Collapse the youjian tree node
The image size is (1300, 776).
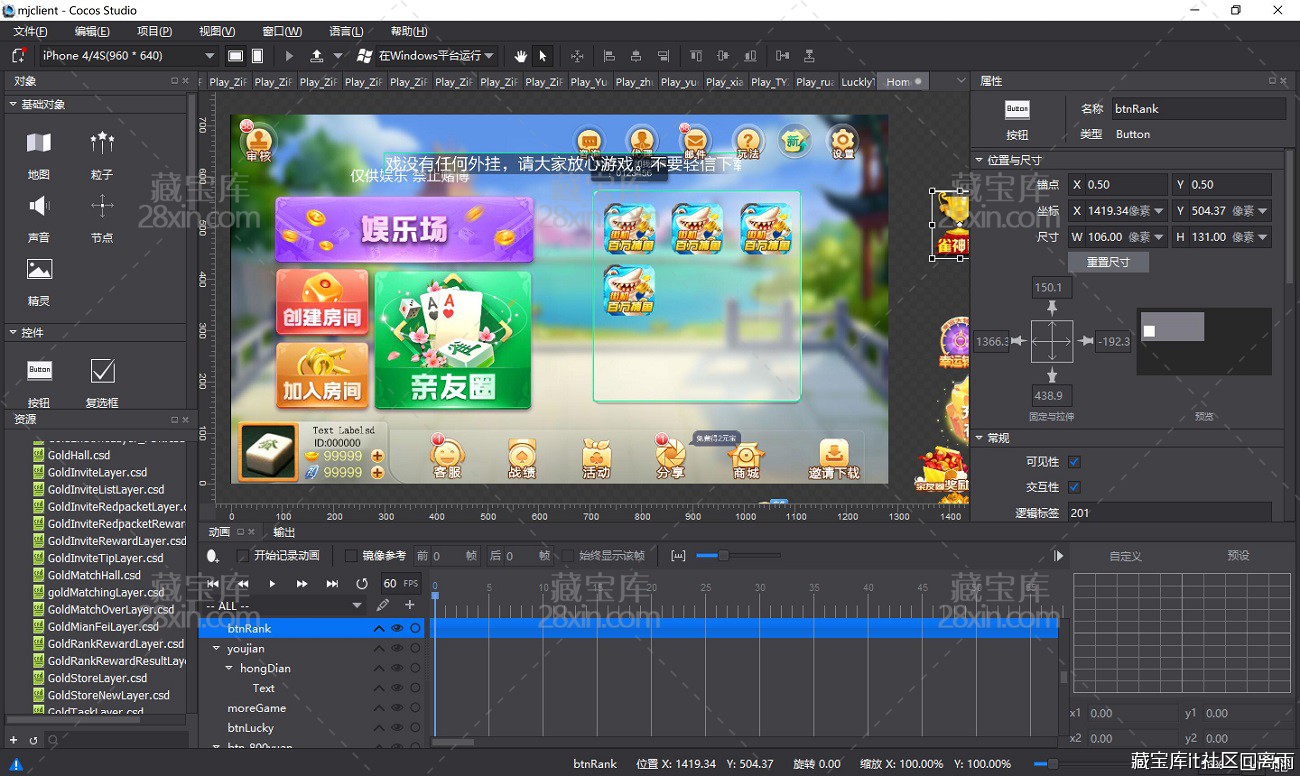tap(216, 648)
